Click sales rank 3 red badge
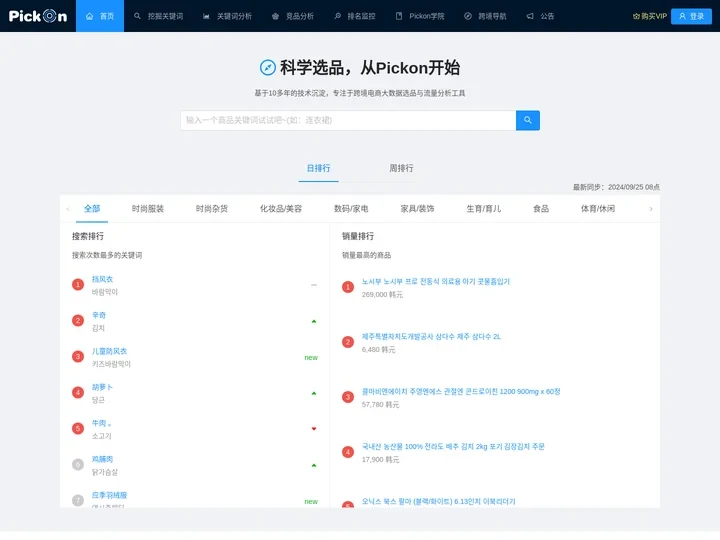720x540 pixels. click(348, 397)
